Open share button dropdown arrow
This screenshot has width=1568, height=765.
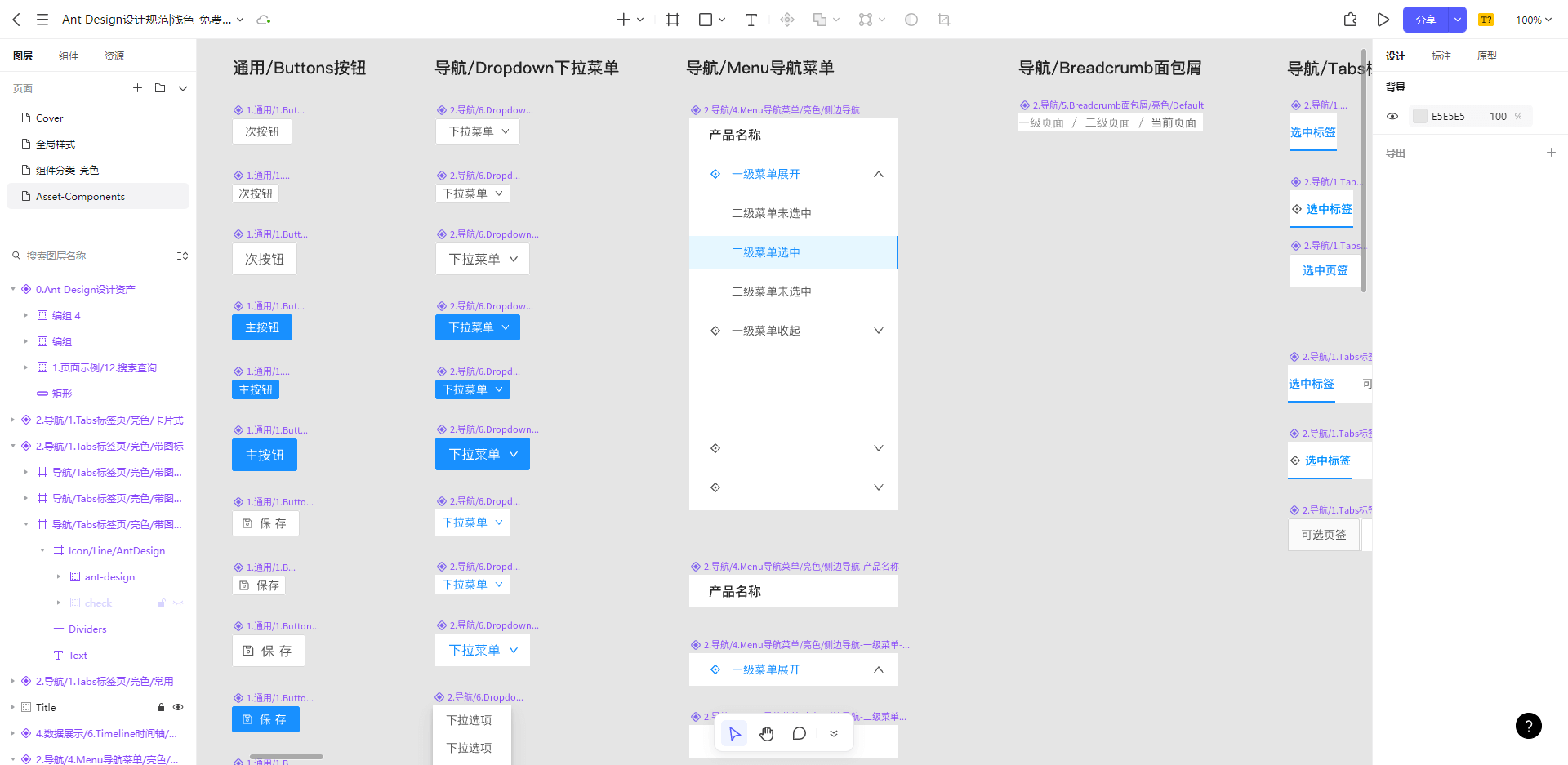[x=1457, y=20]
